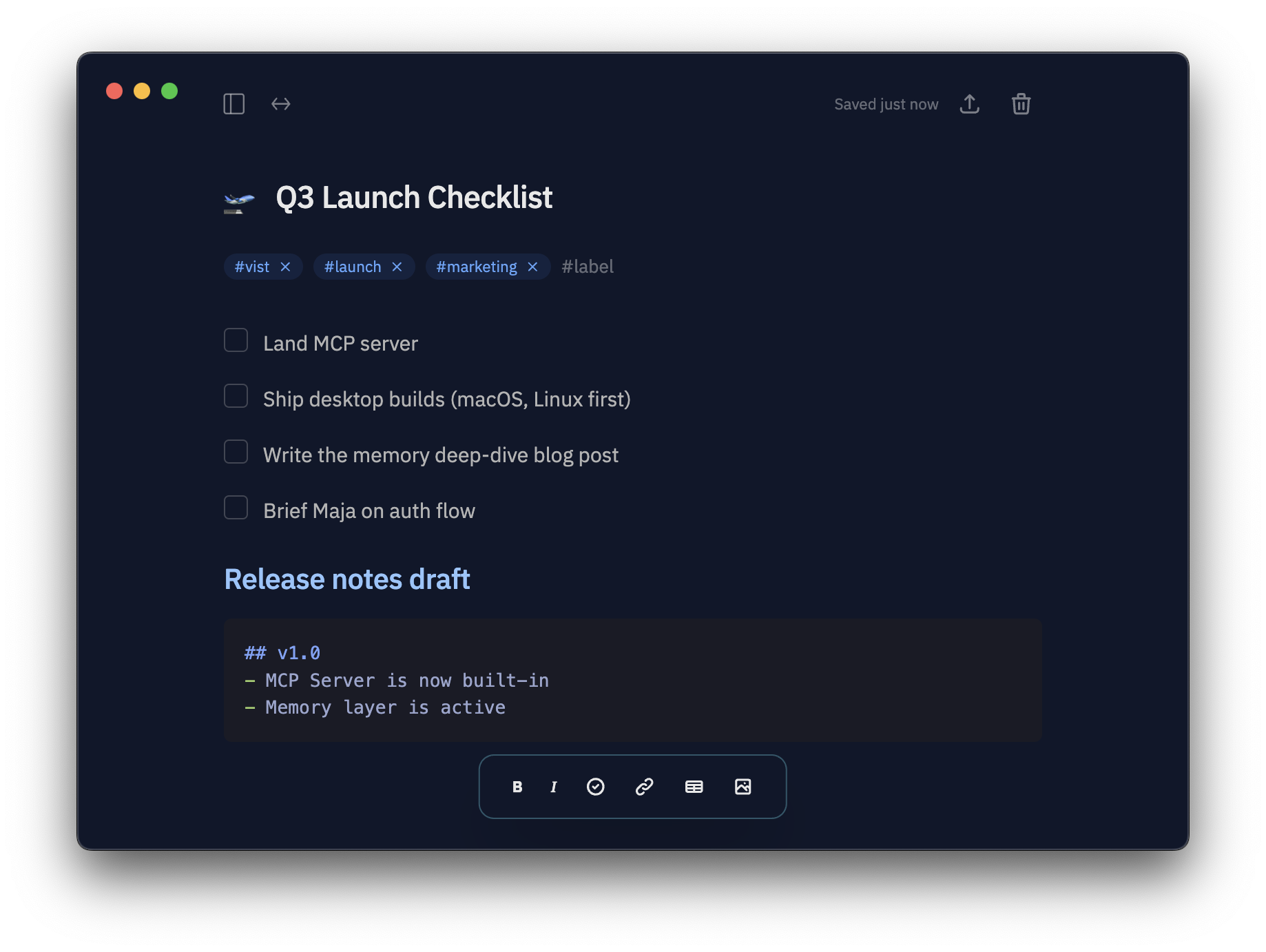Click the 'Q3 Launch Checklist' title
Screen dimensions: 1266x952
pos(414,198)
